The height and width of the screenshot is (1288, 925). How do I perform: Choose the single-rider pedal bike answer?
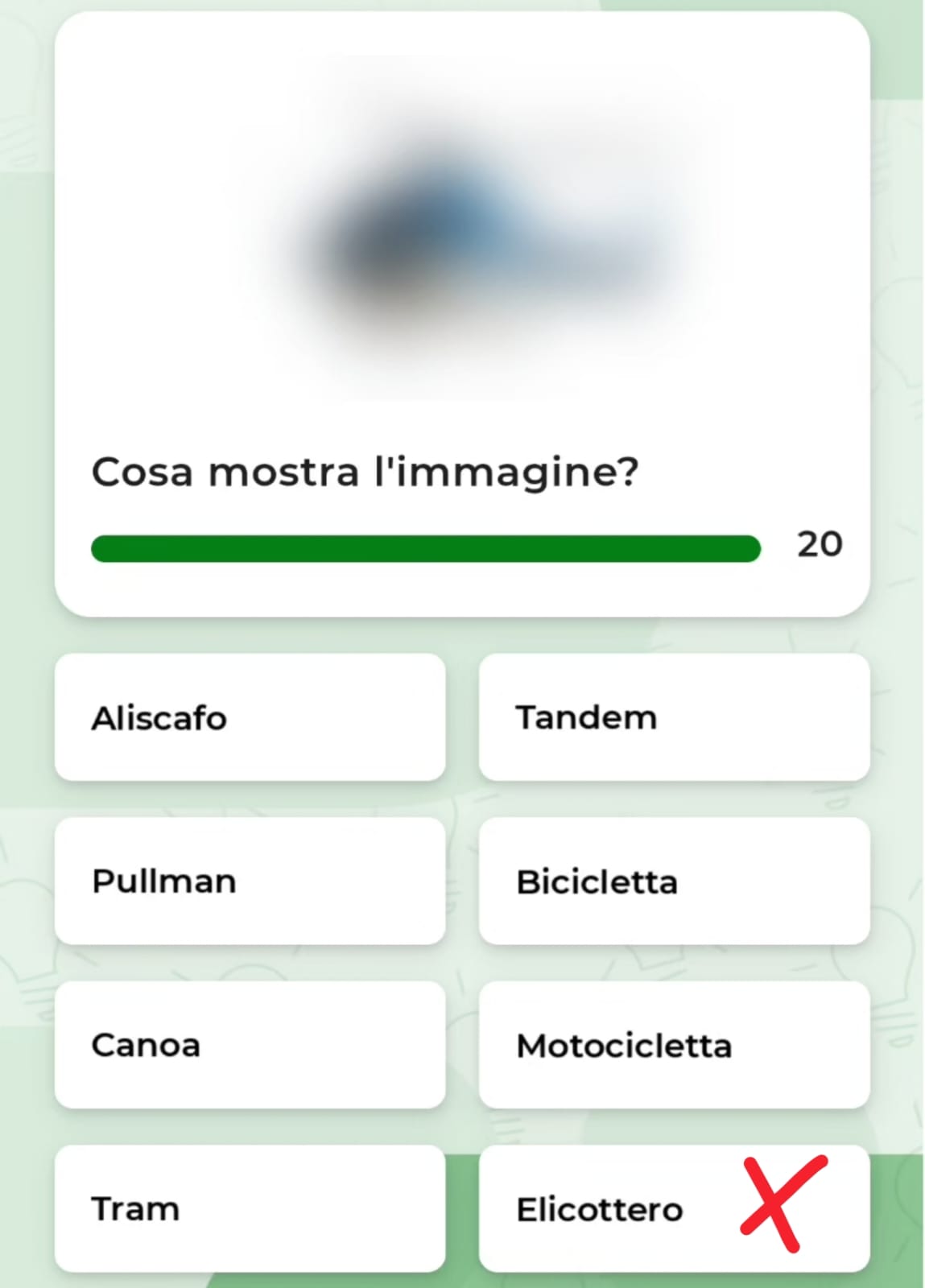(674, 881)
